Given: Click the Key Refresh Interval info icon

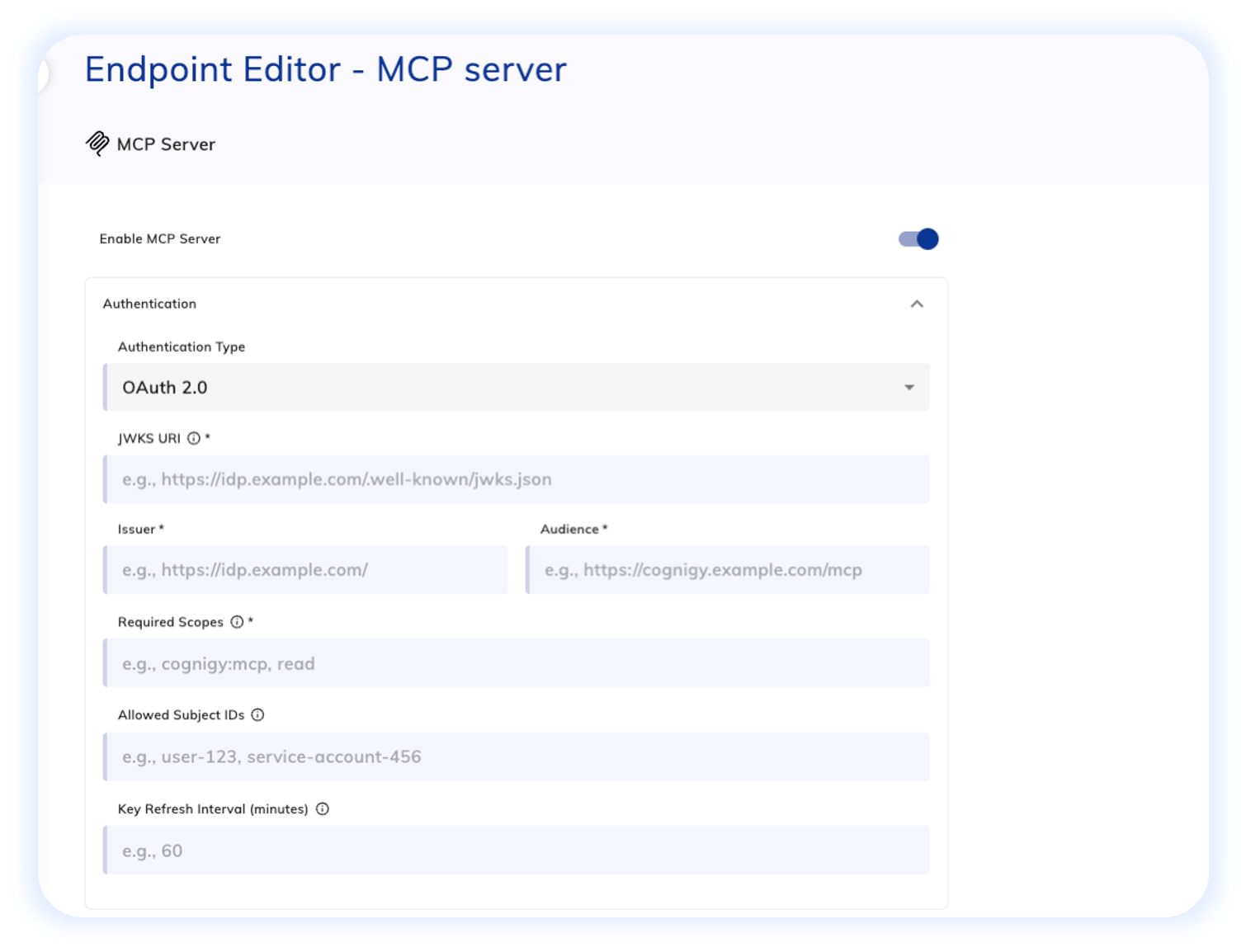Looking at the screenshot, I should click(323, 809).
